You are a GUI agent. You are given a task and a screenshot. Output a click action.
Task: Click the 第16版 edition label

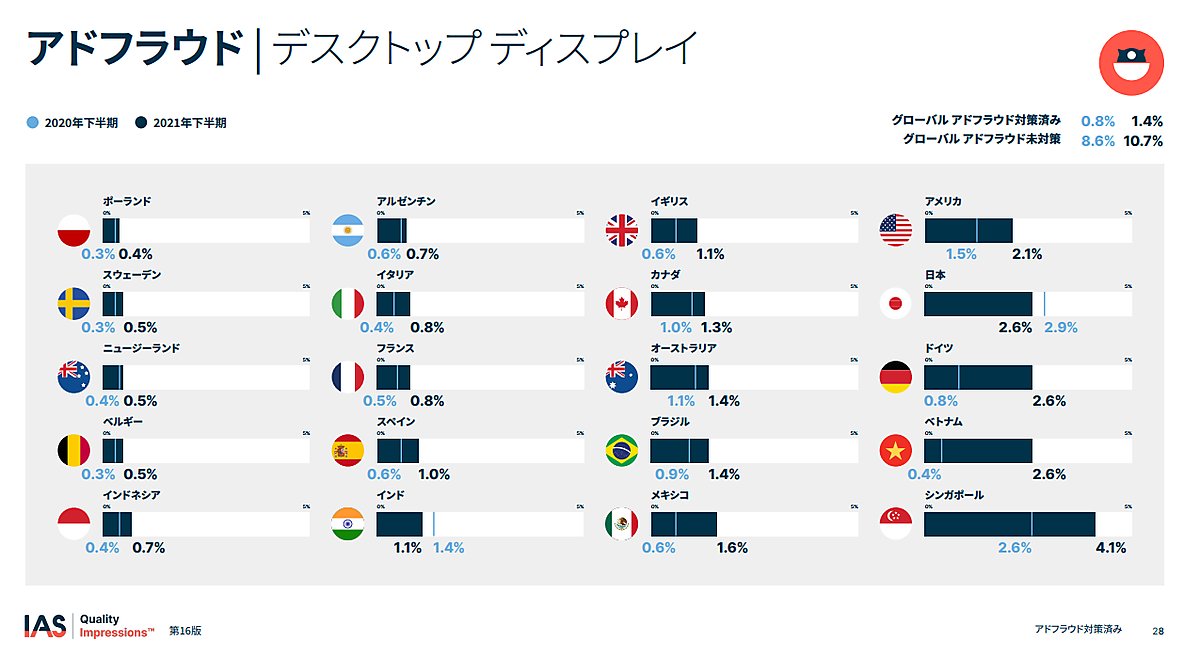pos(185,631)
